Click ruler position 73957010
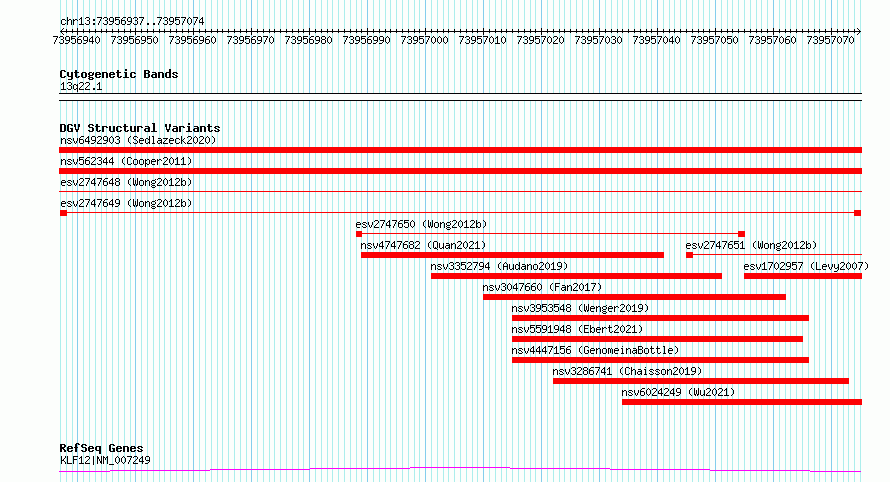 [x=482, y=40]
